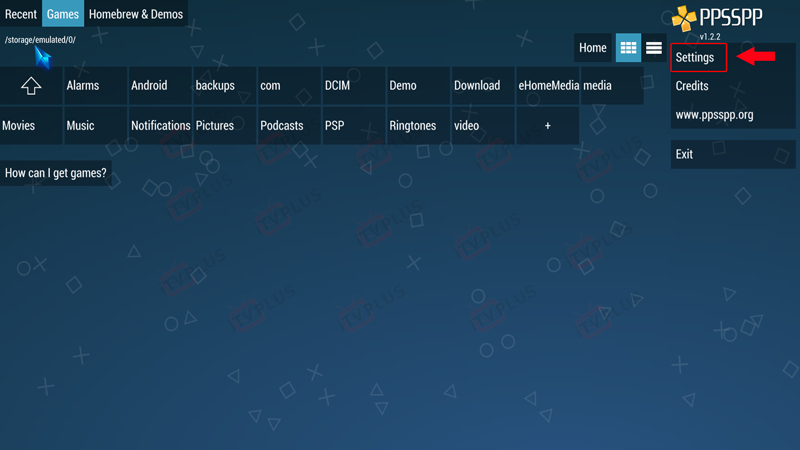Go to Home directory
The width and height of the screenshot is (800, 450).
point(593,48)
